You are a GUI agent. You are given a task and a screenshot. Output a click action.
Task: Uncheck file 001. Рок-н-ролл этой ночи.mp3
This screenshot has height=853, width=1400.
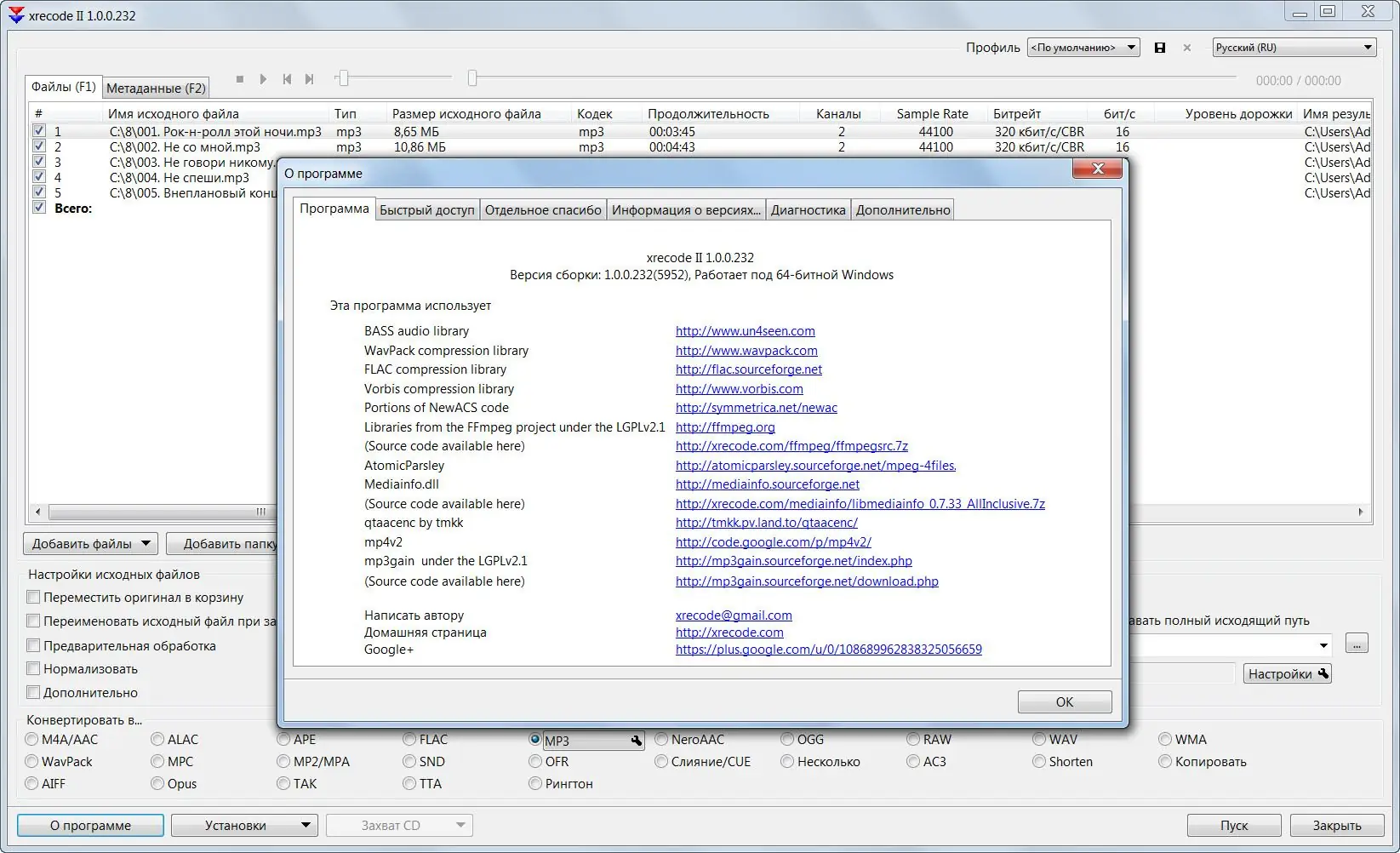(x=39, y=131)
